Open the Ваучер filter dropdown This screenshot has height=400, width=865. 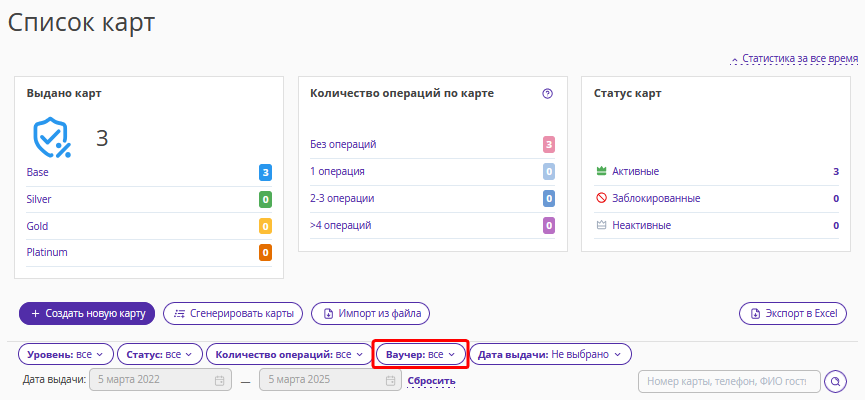tap(421, 354)
